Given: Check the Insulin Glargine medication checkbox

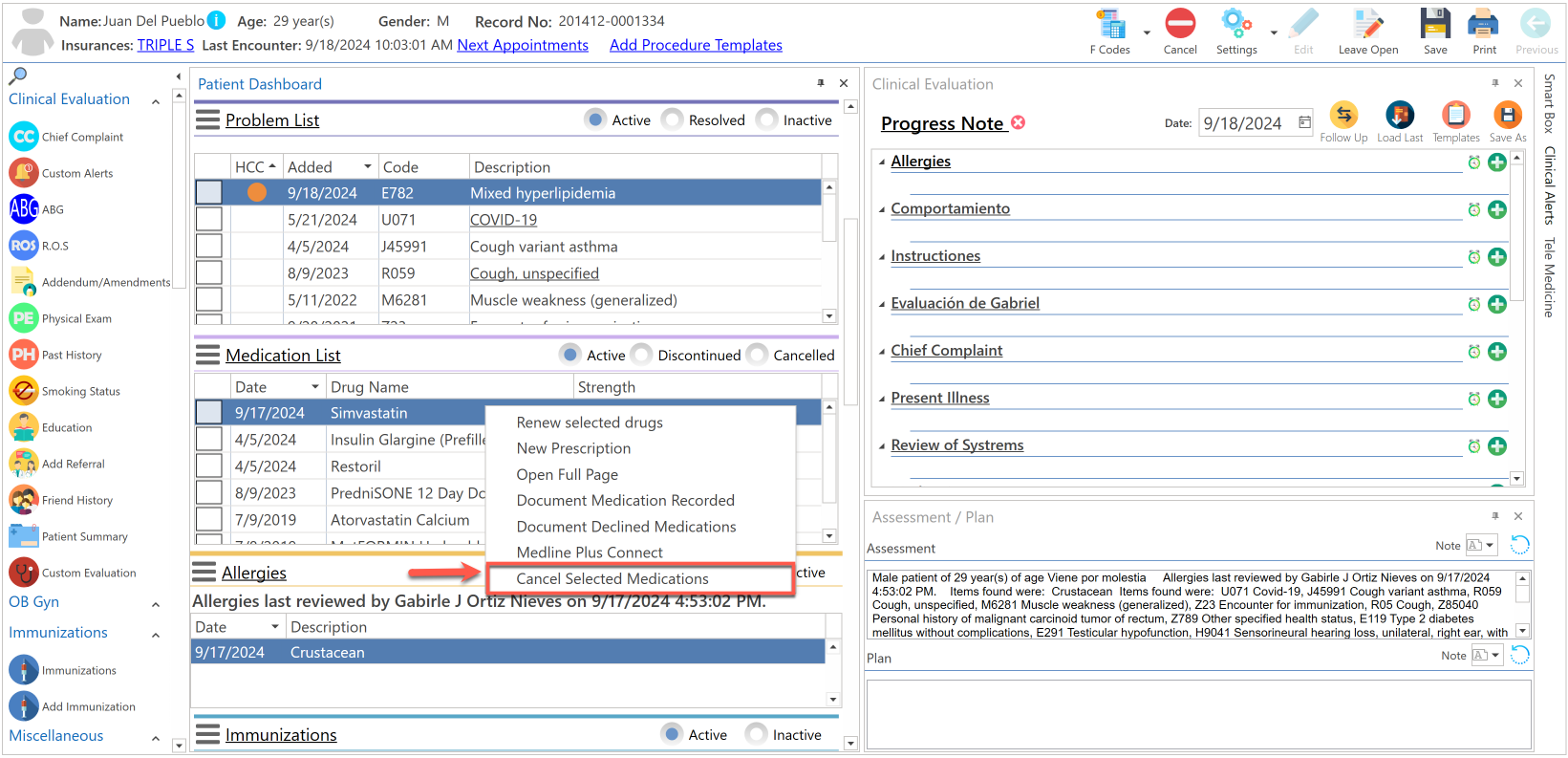Looking at the screenshot, I should tap(208, 440).
